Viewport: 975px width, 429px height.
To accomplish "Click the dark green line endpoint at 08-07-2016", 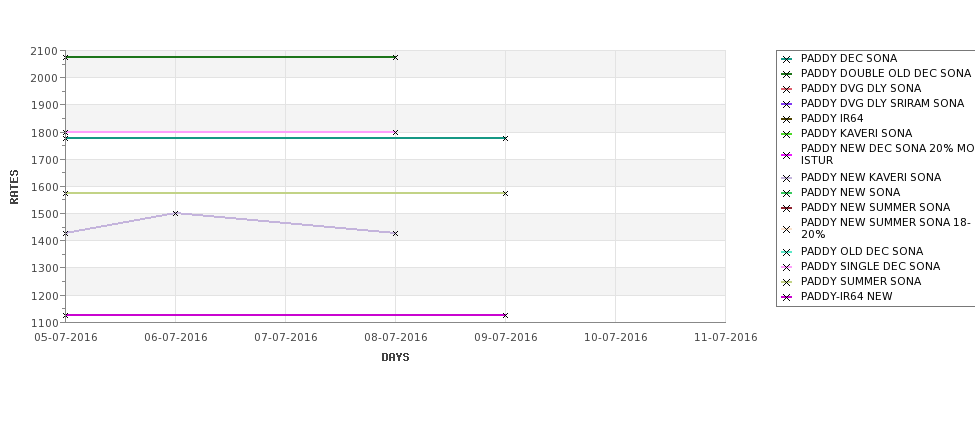I will point(395,57).
